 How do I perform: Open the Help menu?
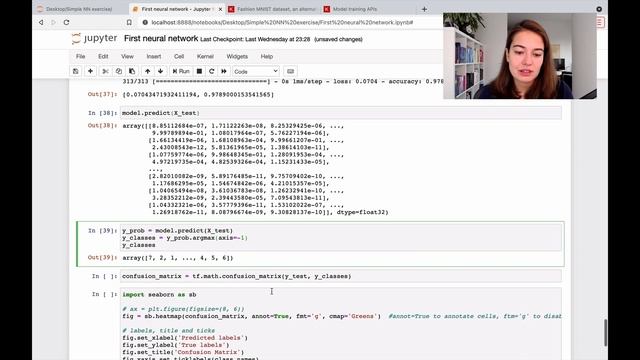(x=267, y=56)
